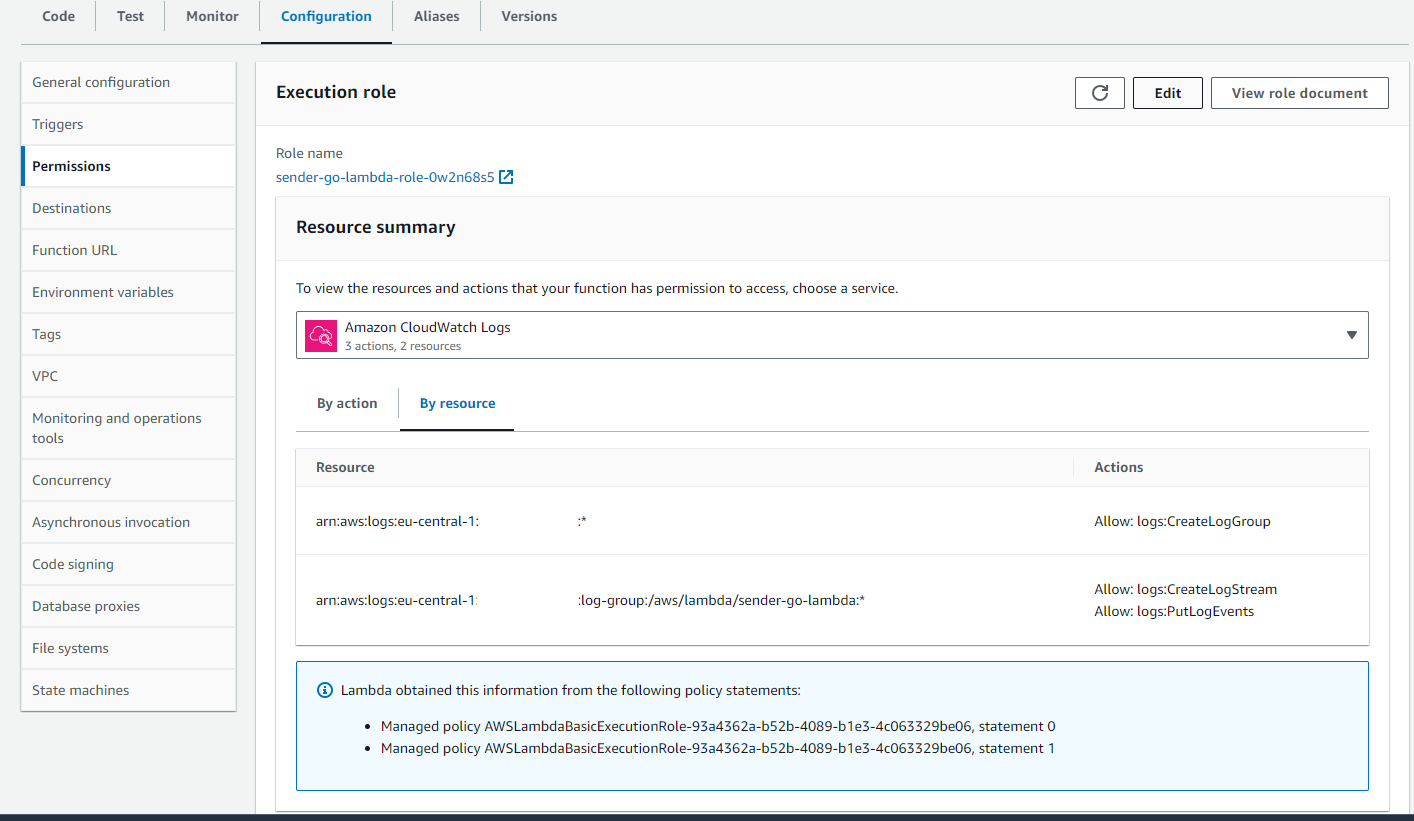Image resolution: width=1414 pixels, height=821 pixels.
Task: Click Allow: logs:PutLogEvents action text
Action: click(x=1174, y=611)
